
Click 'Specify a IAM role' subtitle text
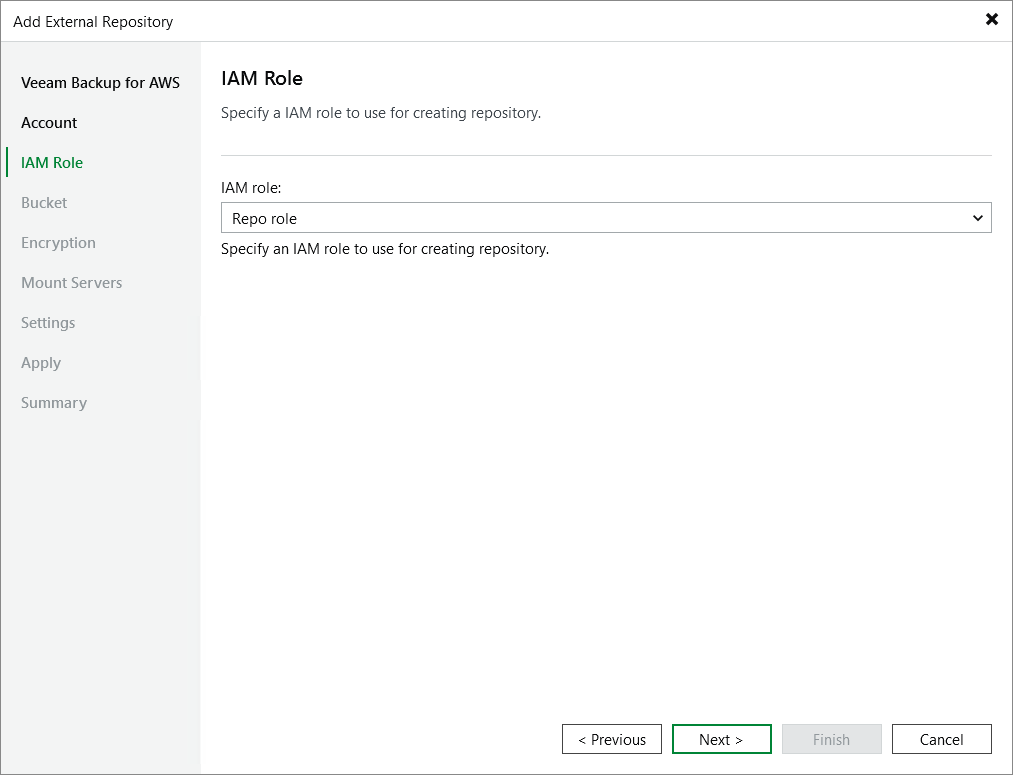(x=381, y=113)
